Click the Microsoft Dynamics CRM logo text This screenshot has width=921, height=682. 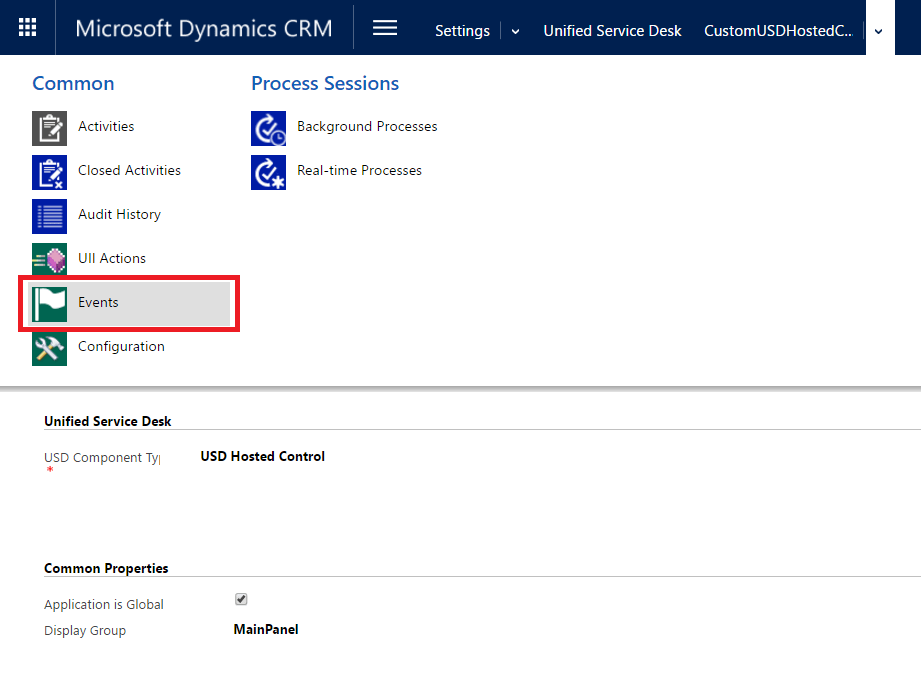click(204, 28)
